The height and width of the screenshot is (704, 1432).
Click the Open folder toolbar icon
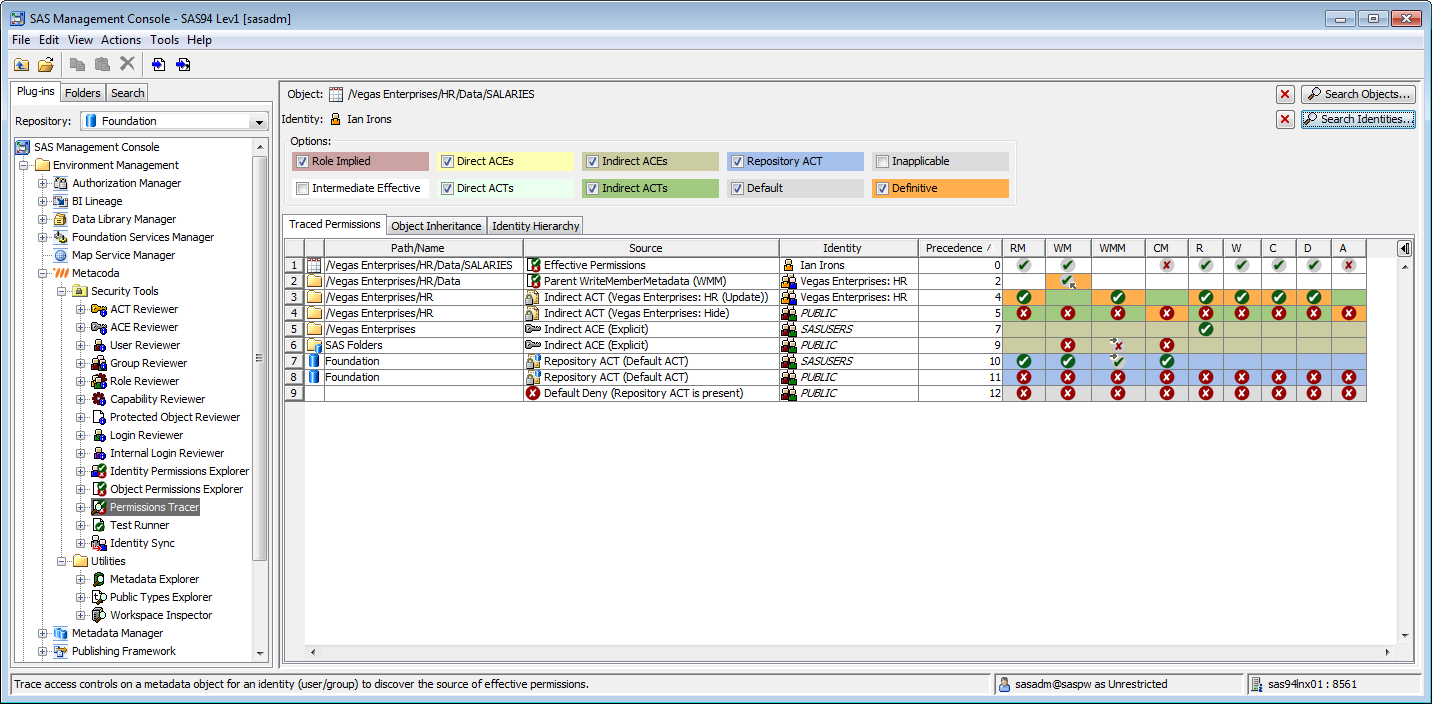point(45,64)
